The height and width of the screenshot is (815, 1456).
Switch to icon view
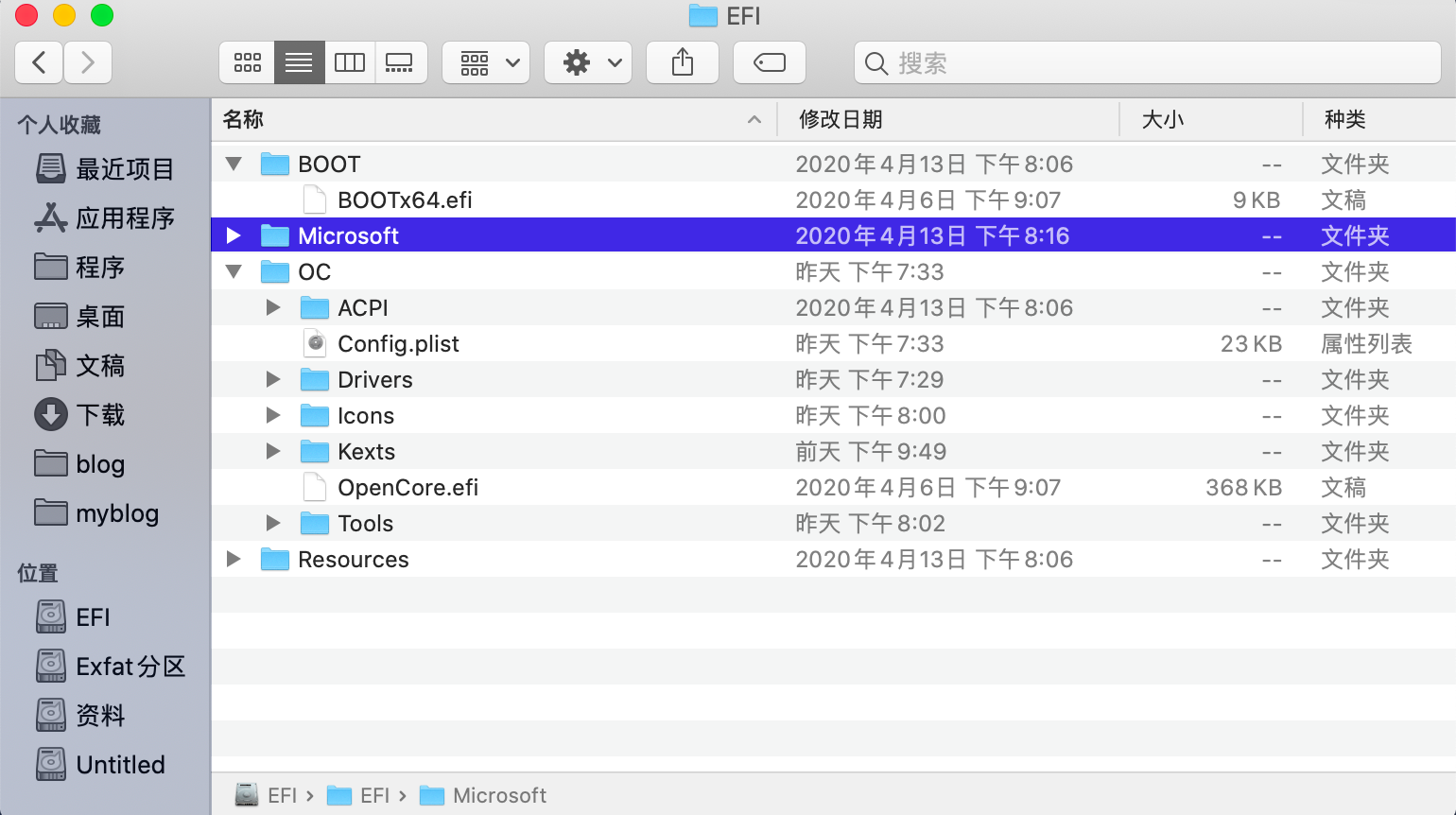248,62
